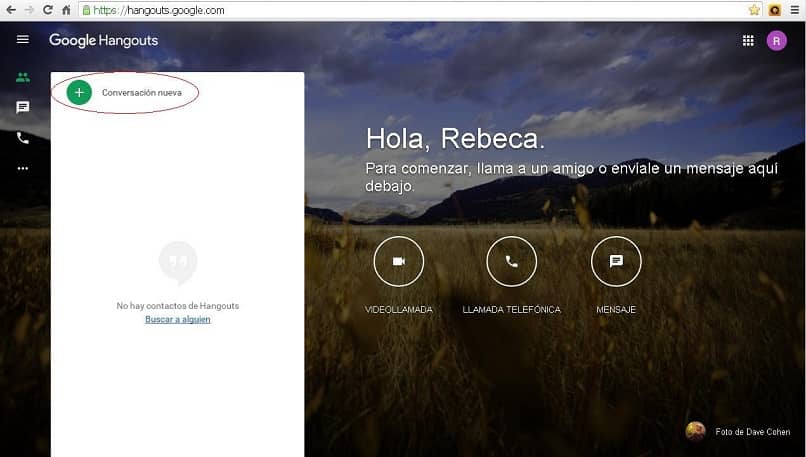Screen dimensions: 806x457
Task: Open the purple R account avatar
Action: coord(777,41)
